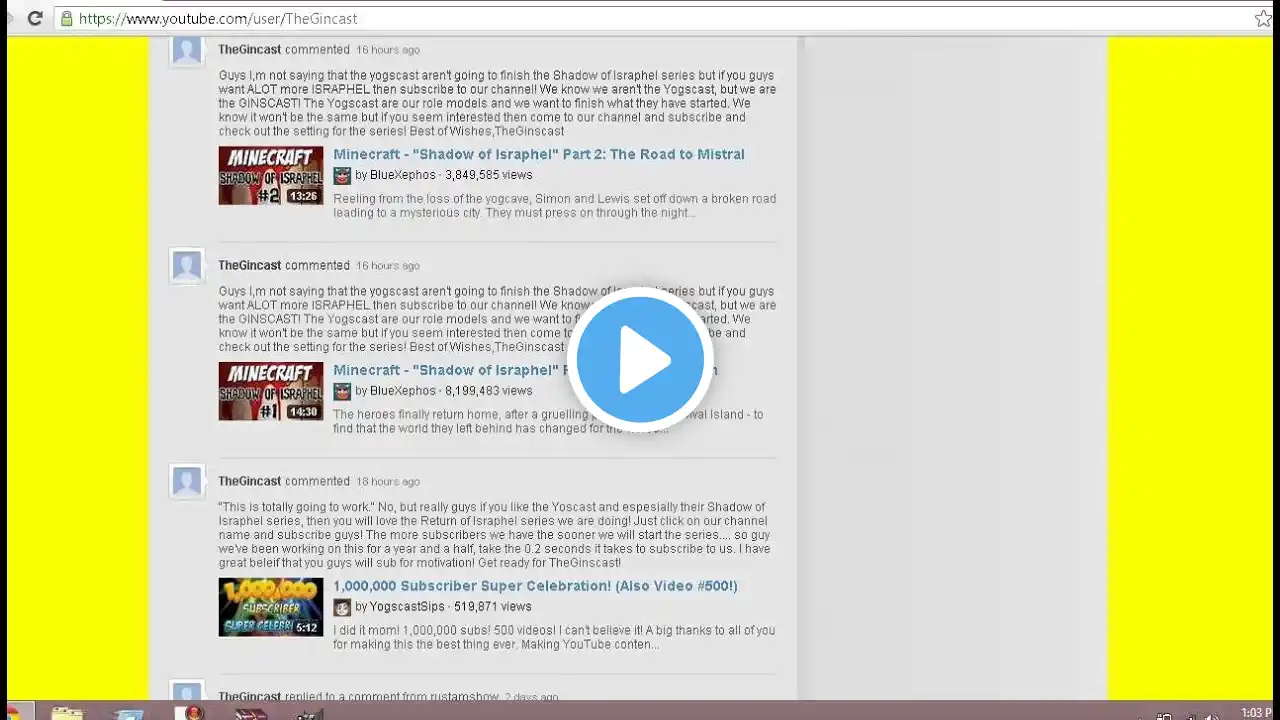Open the BlueXephos channel link with 3,849,585 views
This screenshot has height=720, width=1280.
(403, 175)
